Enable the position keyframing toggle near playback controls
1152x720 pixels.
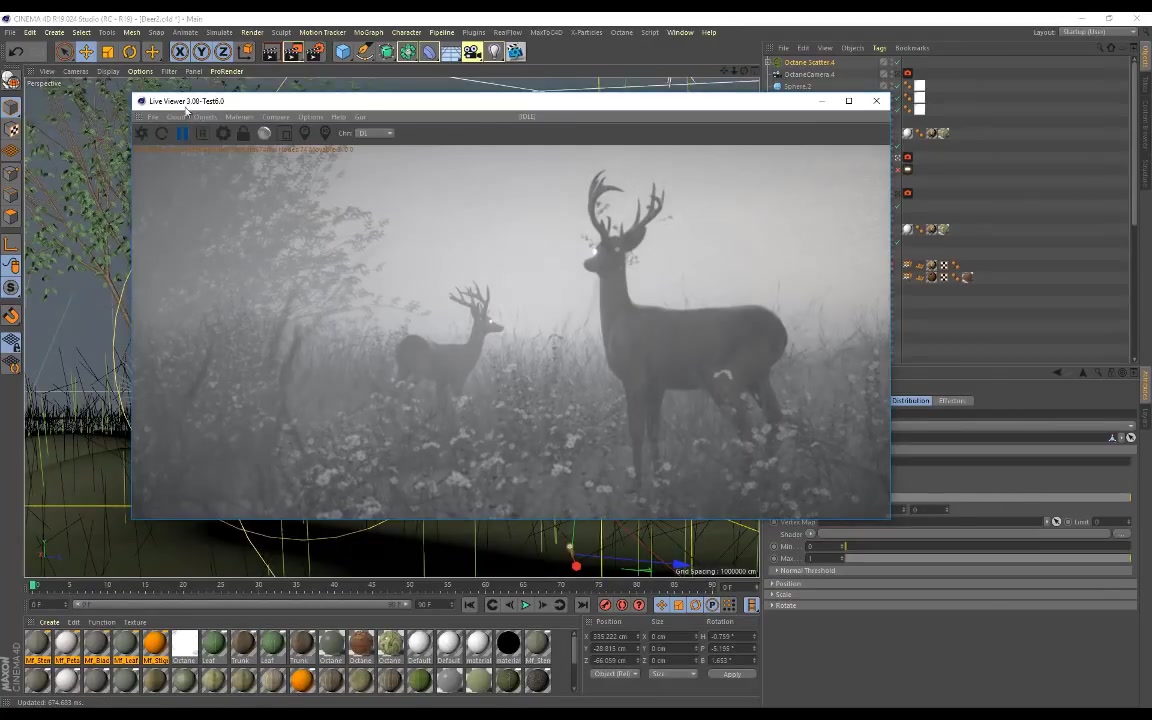660,605
